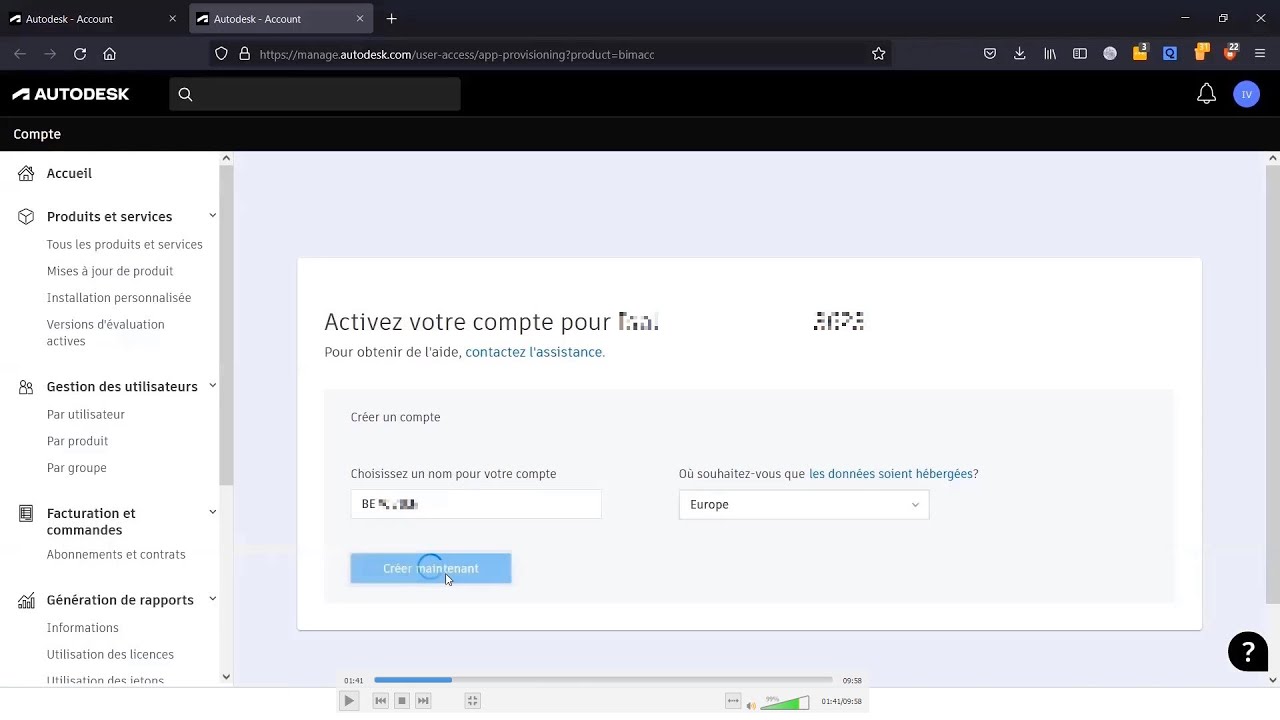Stop the video playback
This screenshot has width=1280, height=720.
point(401,701)
